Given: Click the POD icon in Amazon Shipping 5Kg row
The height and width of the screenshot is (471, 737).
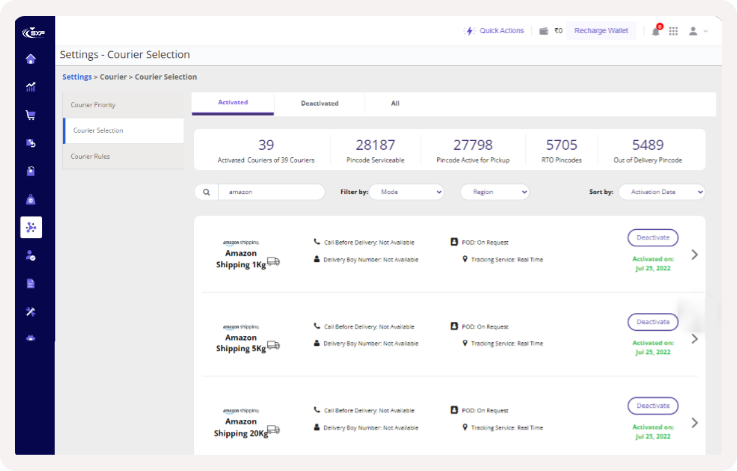Looking at the screenshot, I should pyautogui.click(x=454, y=326).
